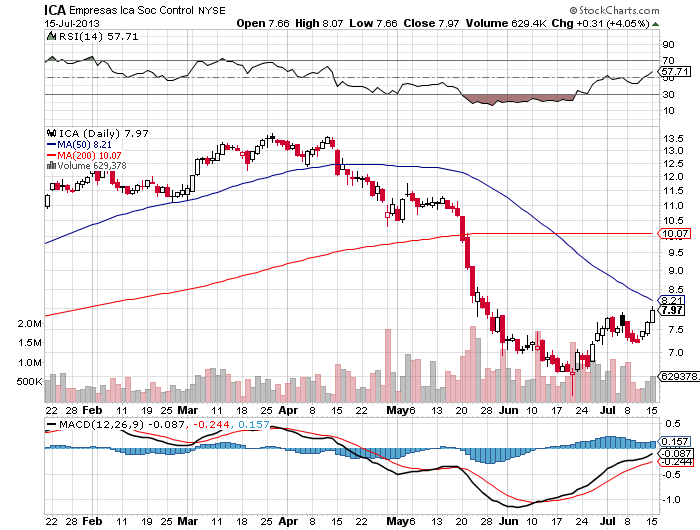This screenshot has height=530, width=700.
Task: Click the black MACD line legend marker
Action: pos(51,425)
